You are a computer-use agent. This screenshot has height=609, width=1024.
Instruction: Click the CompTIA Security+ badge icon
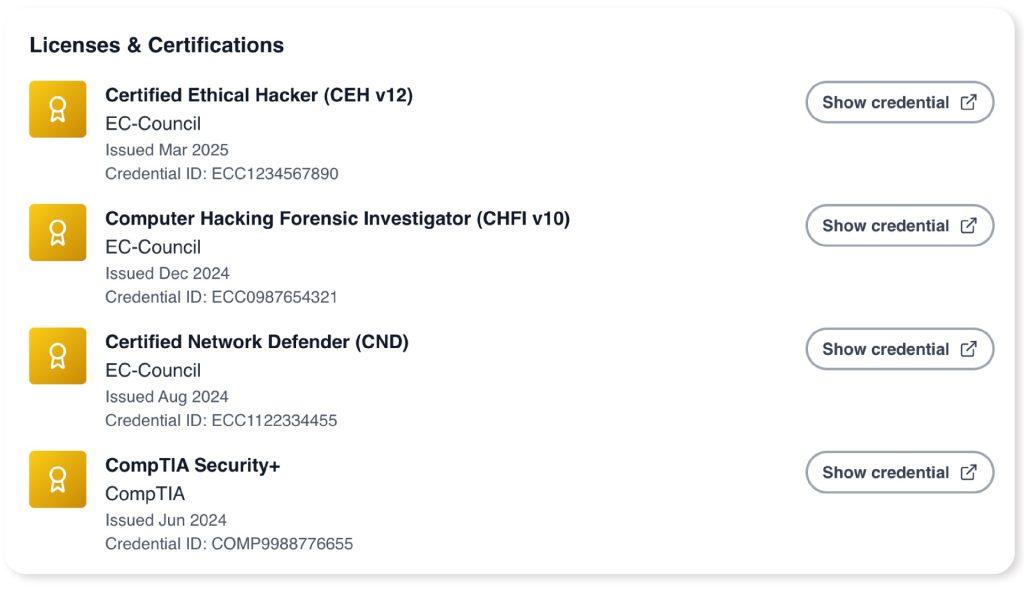[57, 479]
